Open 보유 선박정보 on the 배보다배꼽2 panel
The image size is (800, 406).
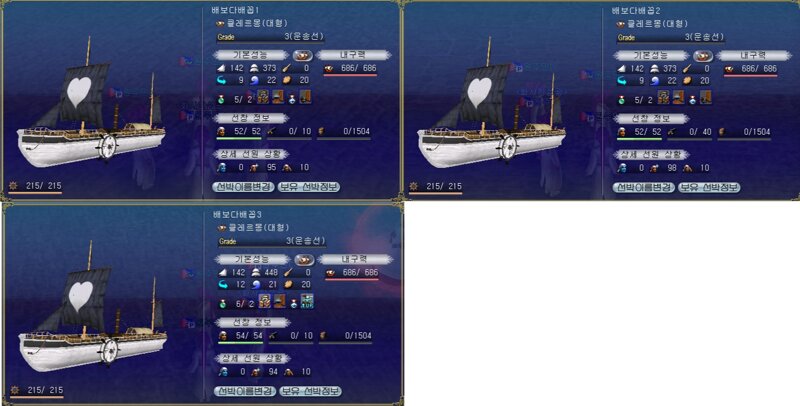tap(709, 188)
